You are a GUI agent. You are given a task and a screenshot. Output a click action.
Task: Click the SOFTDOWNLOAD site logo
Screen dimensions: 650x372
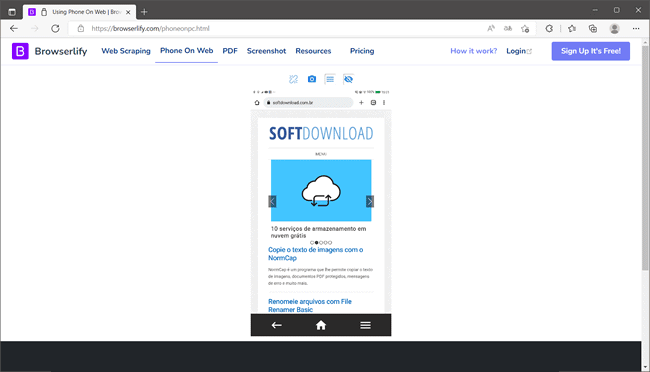click(x=321, y=134)
